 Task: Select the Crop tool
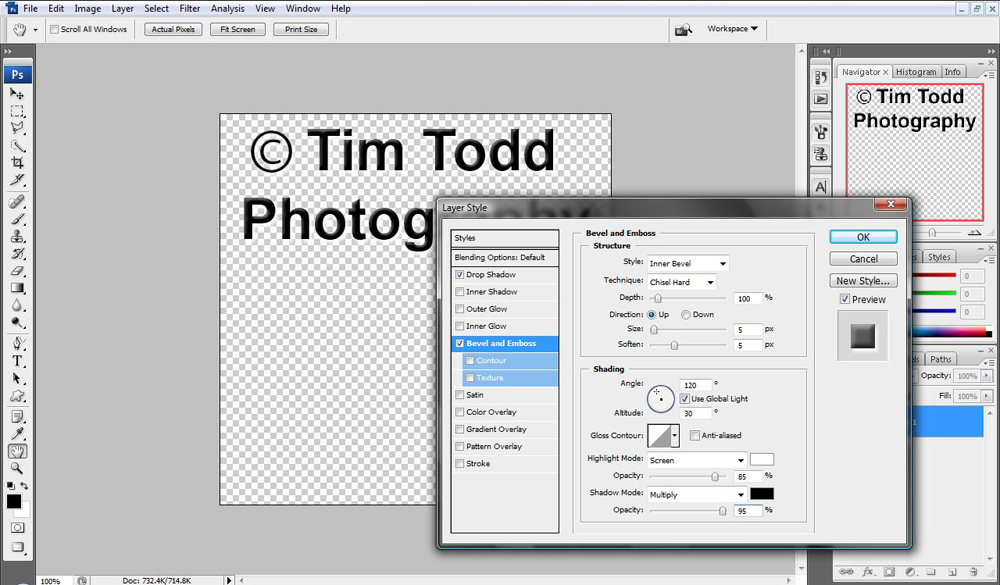[17, 163]
